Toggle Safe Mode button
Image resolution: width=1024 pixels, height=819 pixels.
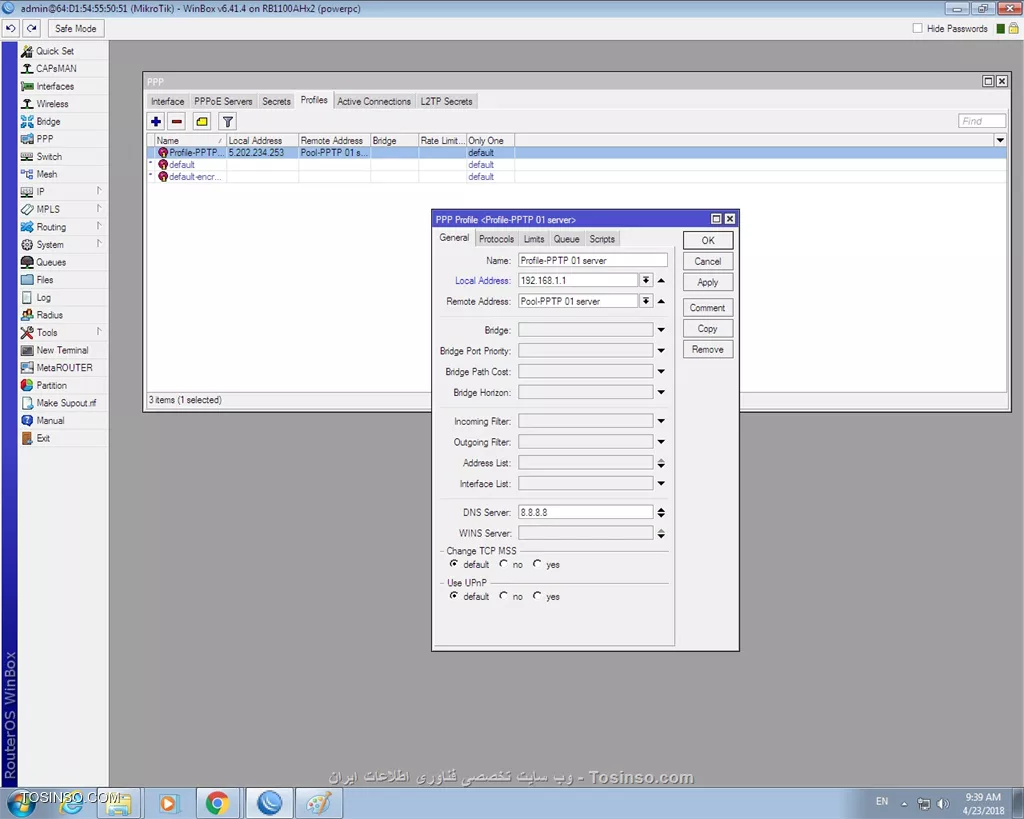[x=75, y=29]
